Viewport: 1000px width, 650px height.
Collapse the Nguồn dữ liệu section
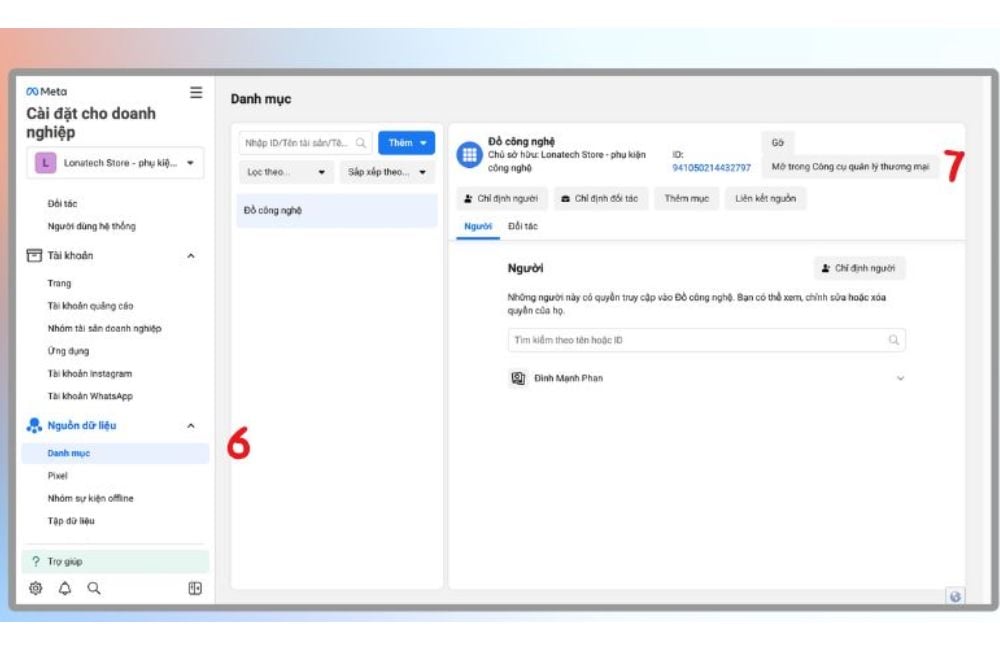pos(191,425)
